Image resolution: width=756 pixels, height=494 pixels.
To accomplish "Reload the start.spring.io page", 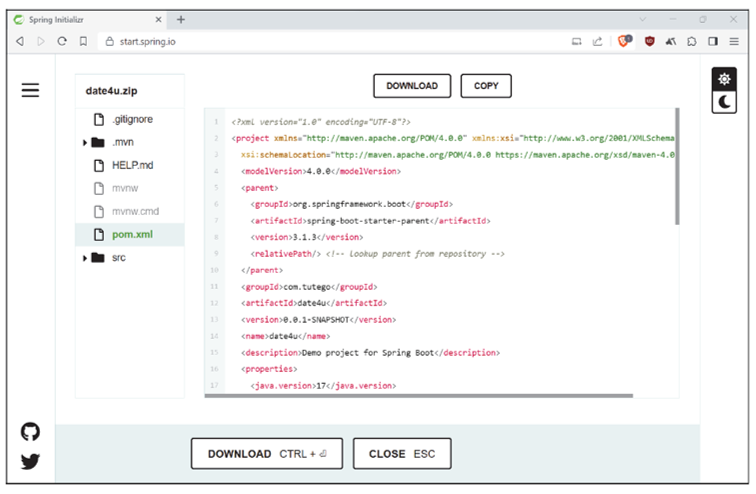I will [62, 41].
